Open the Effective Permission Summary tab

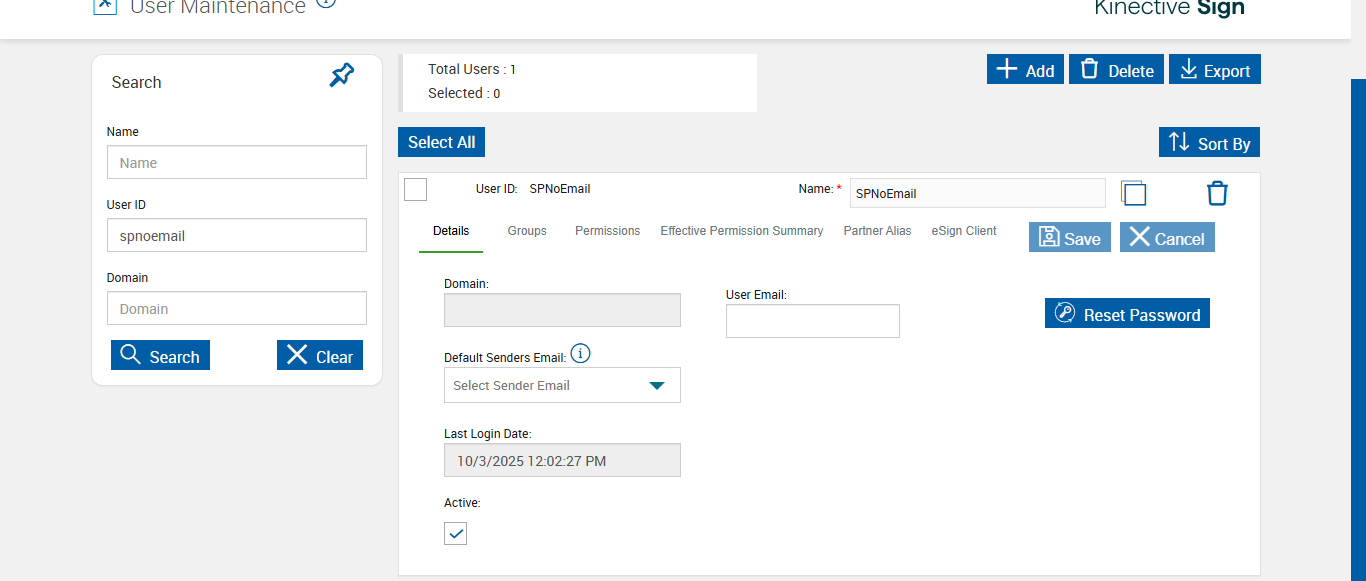741,231
